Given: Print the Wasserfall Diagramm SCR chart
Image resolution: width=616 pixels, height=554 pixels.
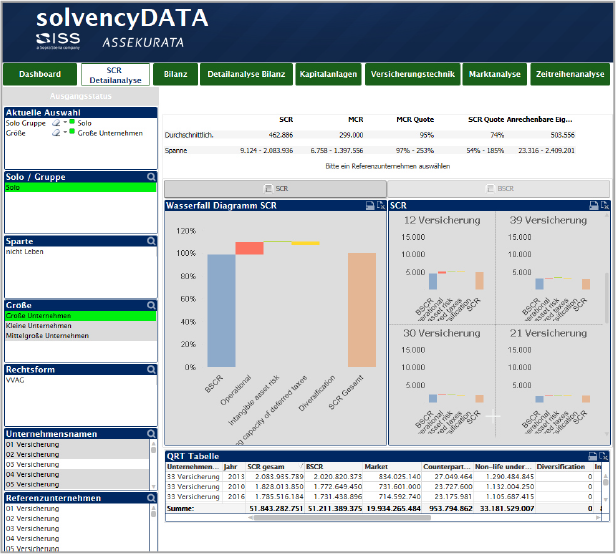Looking at the screenshot, I should [370, 205].
